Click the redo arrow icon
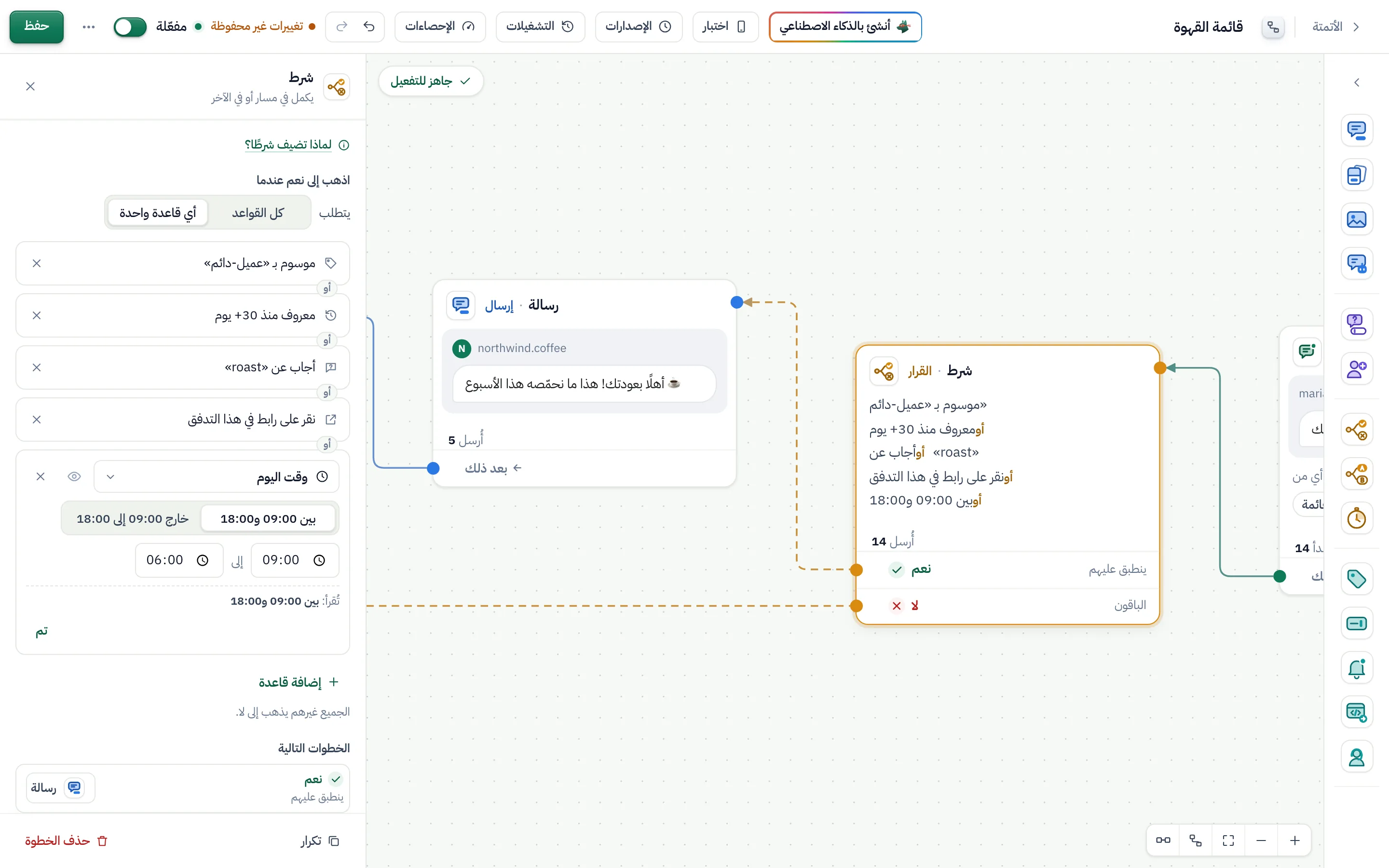This screenshot has width=1389, height=868. [x=342, y=27]
